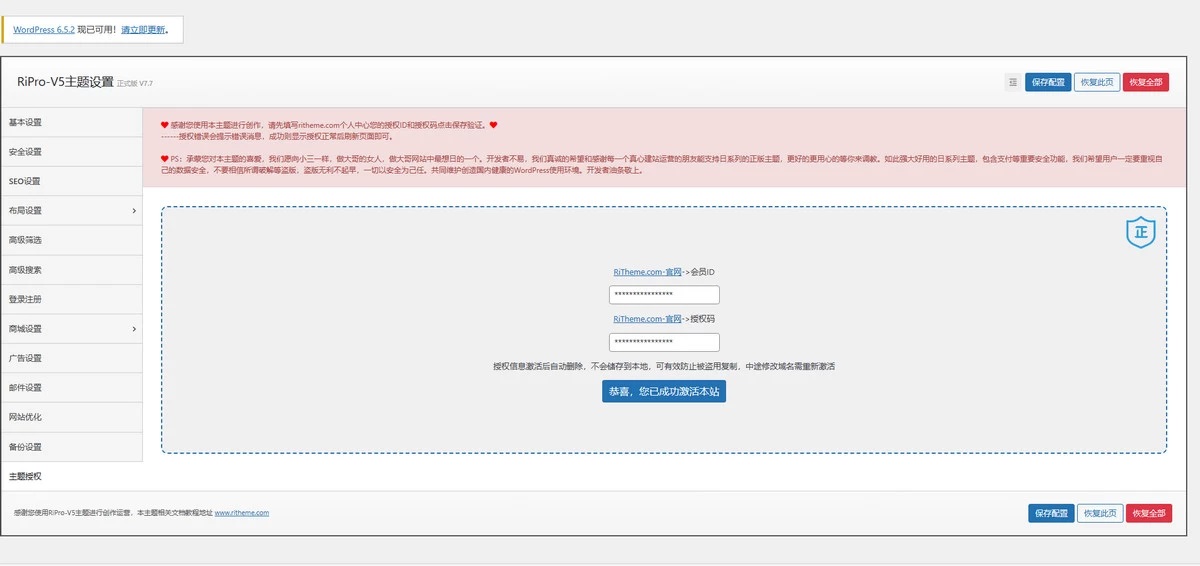Switch to SEO设置 section
1200x566 pixels.
[25, 181]
